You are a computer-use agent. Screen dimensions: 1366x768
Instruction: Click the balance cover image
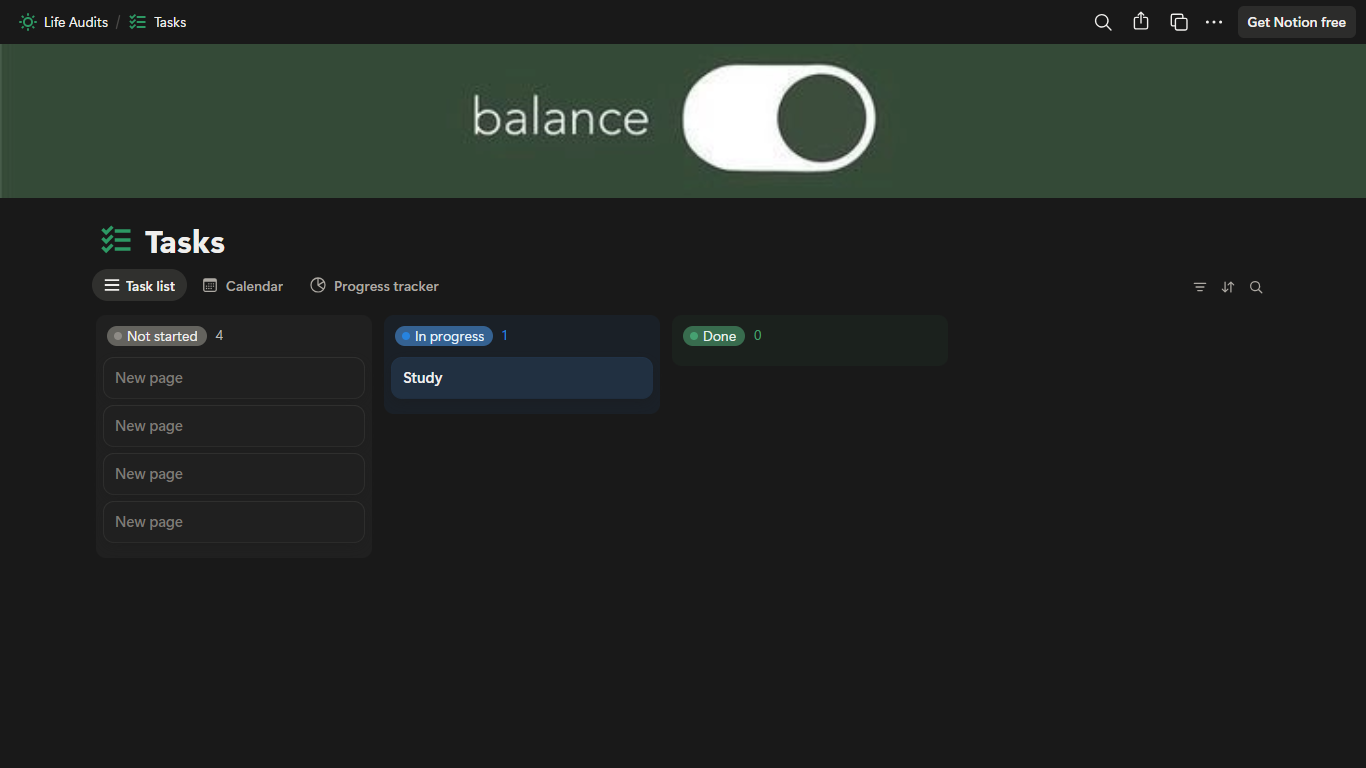[x=683, y=121]
